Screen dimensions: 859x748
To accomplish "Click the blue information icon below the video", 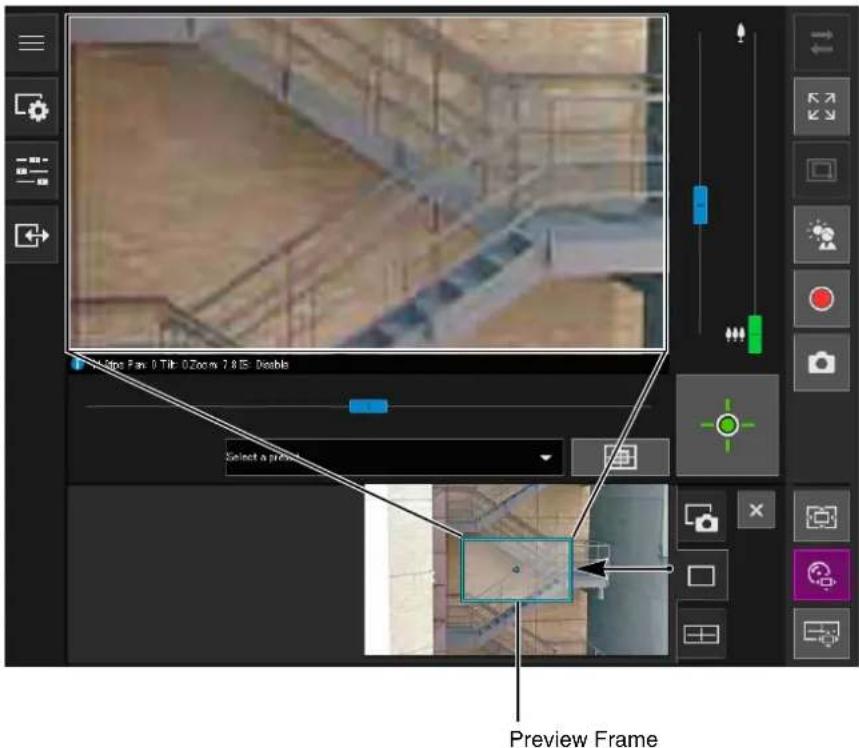I will pos(77,363).
